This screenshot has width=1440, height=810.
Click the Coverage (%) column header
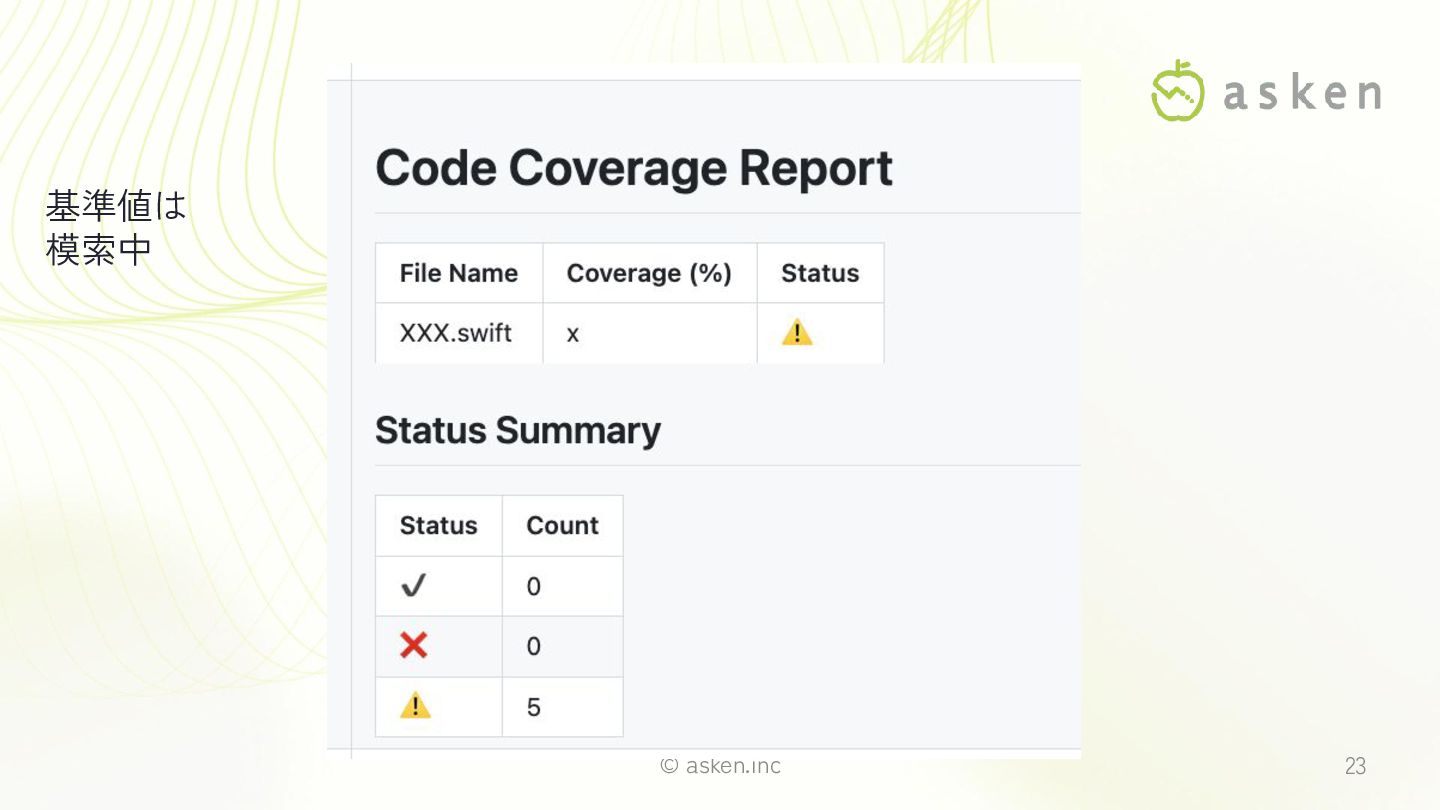click(x=650, y=273)
